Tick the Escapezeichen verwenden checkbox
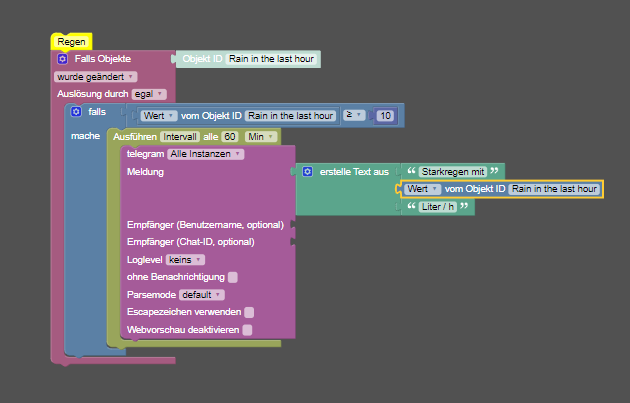The width and height of the screenshot is (630, 403). click(249, 312)
